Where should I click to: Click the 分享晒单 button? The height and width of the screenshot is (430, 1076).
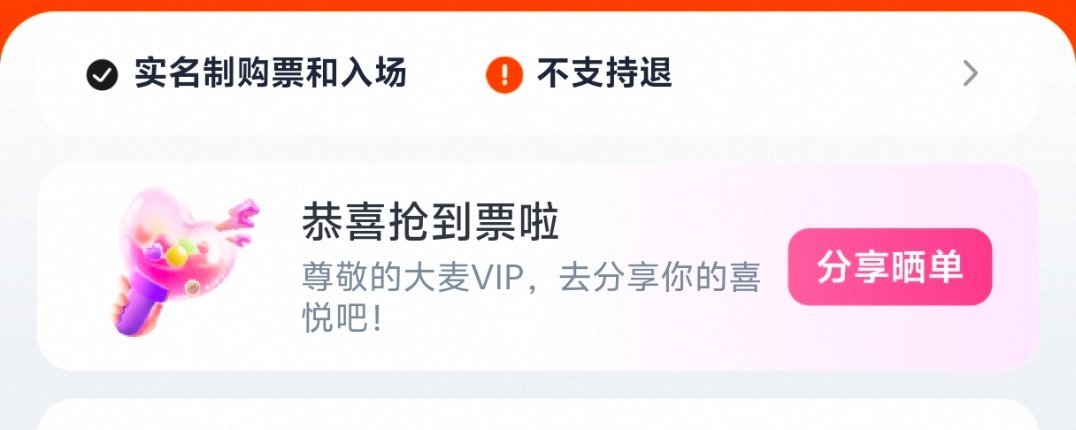point(890,267)
